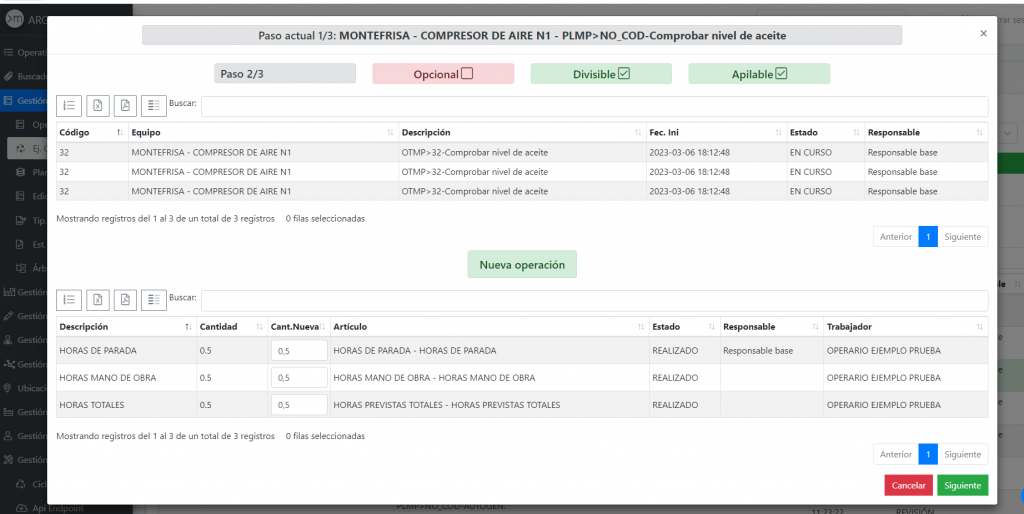
Task: Go to Siguiente page of the upper table
Action: 963,237
